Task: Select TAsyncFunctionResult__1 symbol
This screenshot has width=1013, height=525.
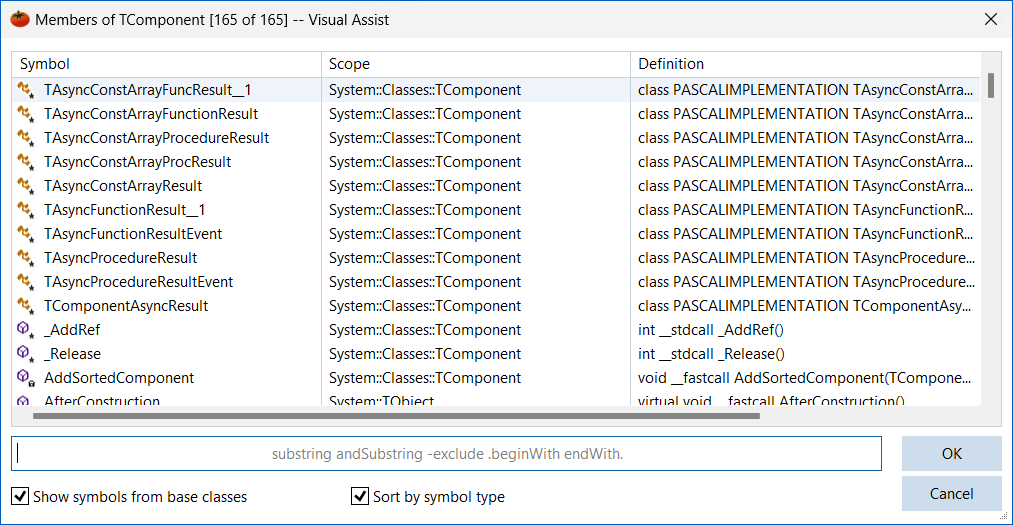Action: click(124, 209)
